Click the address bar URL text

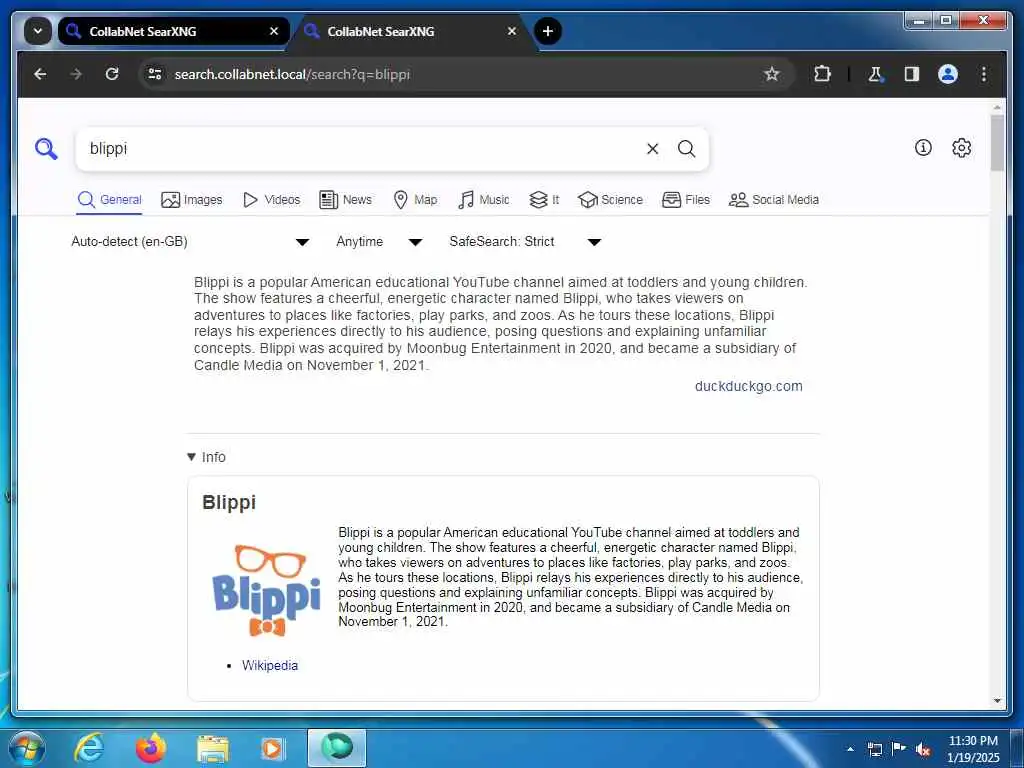point(292,74)
